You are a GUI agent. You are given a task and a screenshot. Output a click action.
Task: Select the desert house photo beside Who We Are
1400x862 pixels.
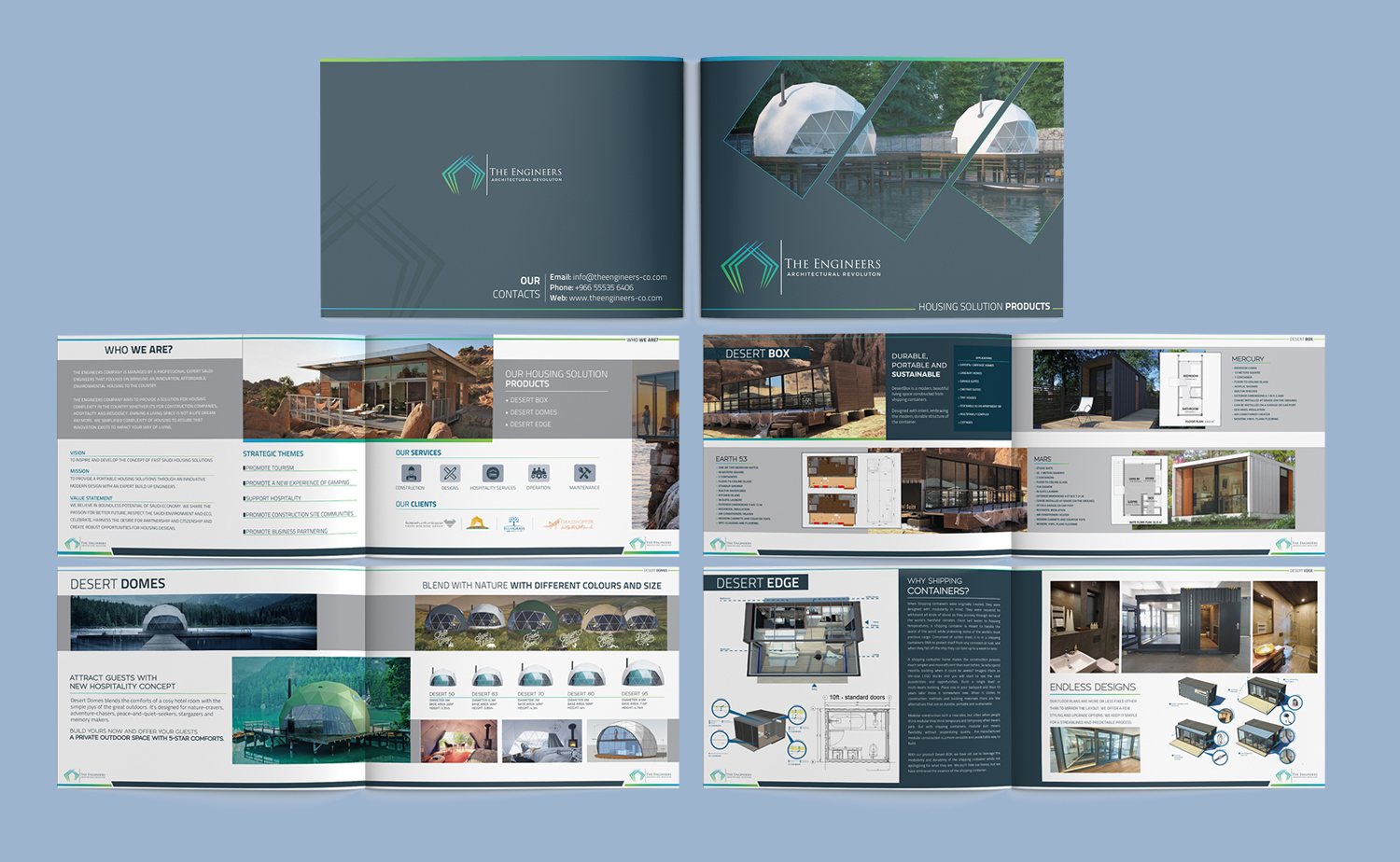click(368, 387)
